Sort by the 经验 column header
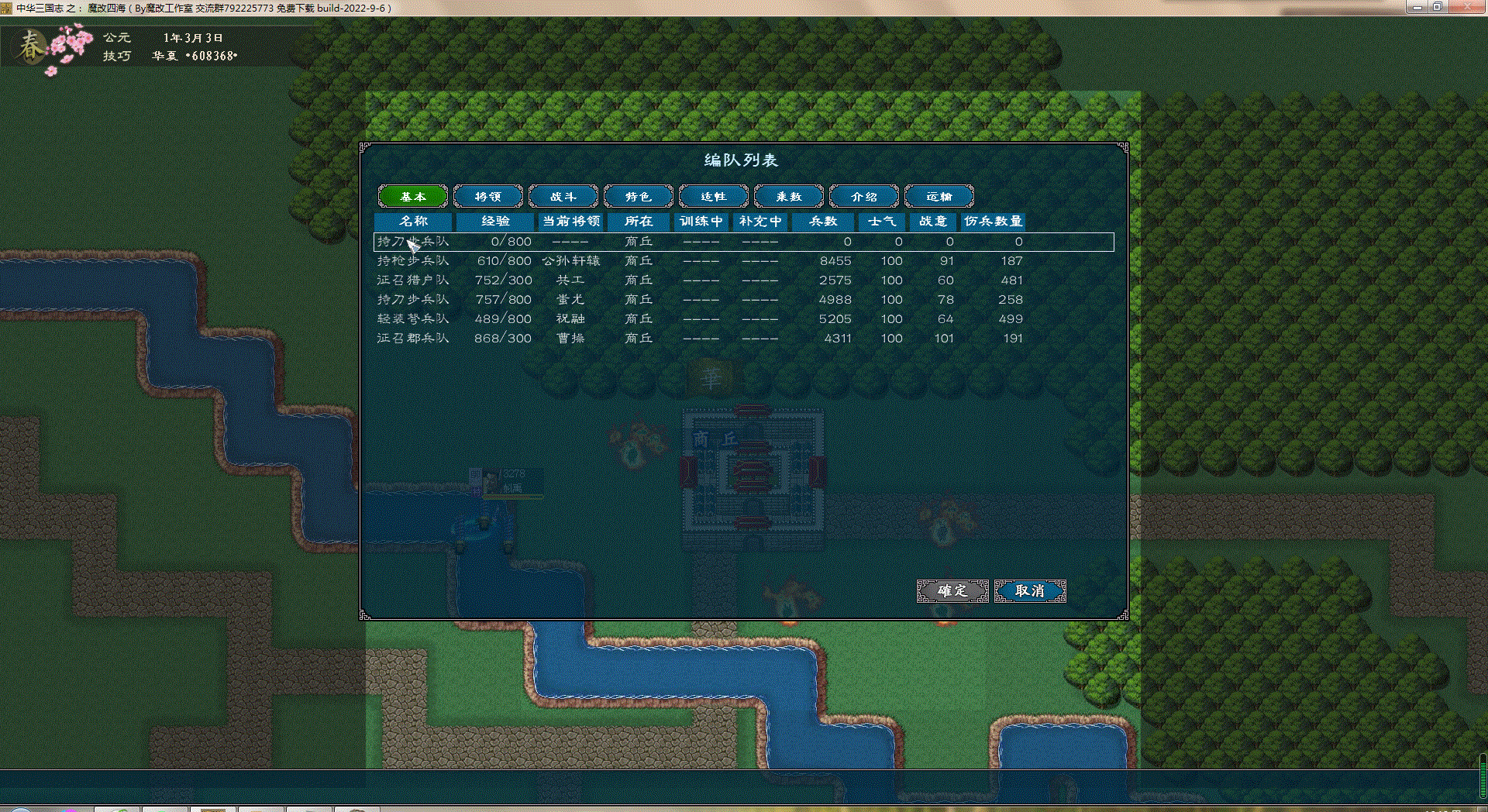Image resolution: width=1488 pixels, height=812 pixels. 495,222
